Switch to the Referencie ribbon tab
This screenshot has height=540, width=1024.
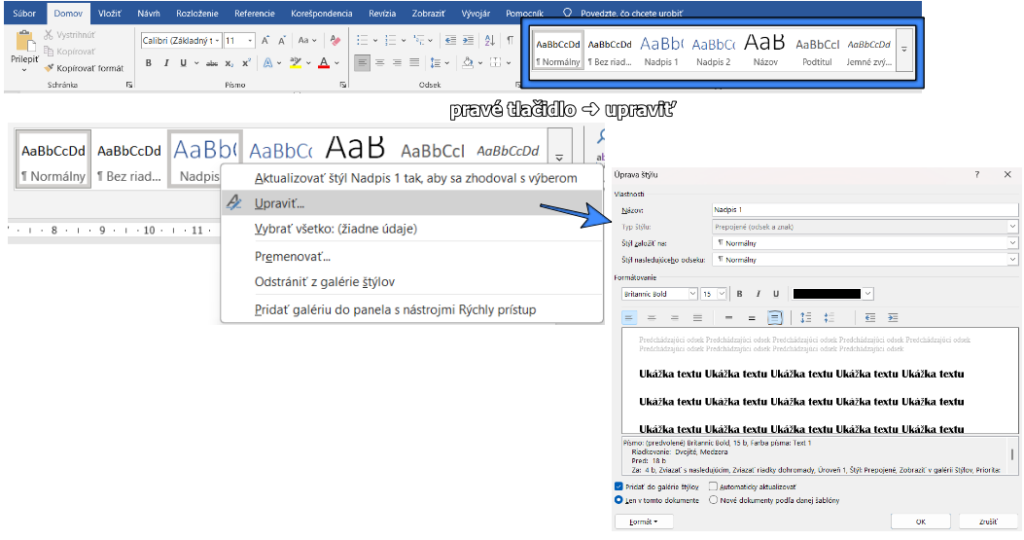tap(254, 14)
